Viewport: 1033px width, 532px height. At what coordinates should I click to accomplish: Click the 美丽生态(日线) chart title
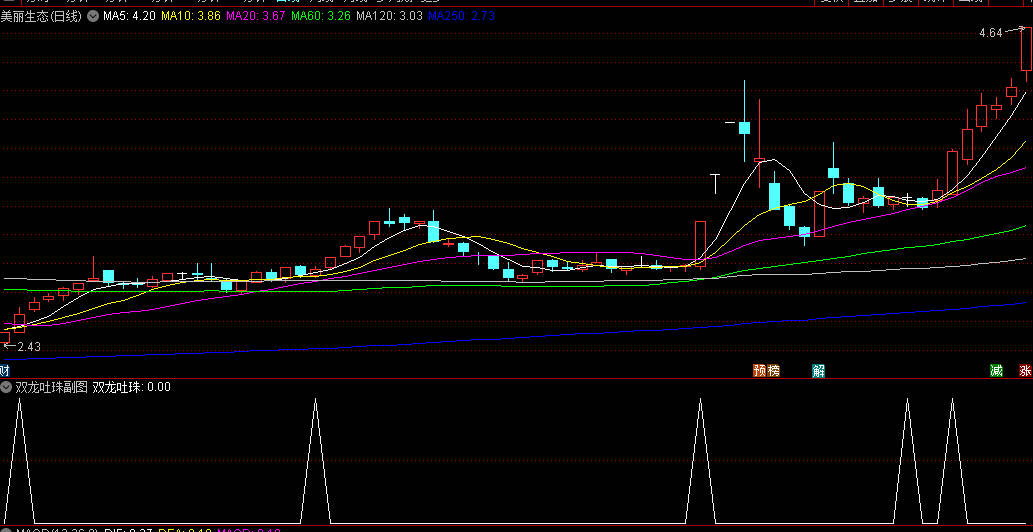point(42,17)
